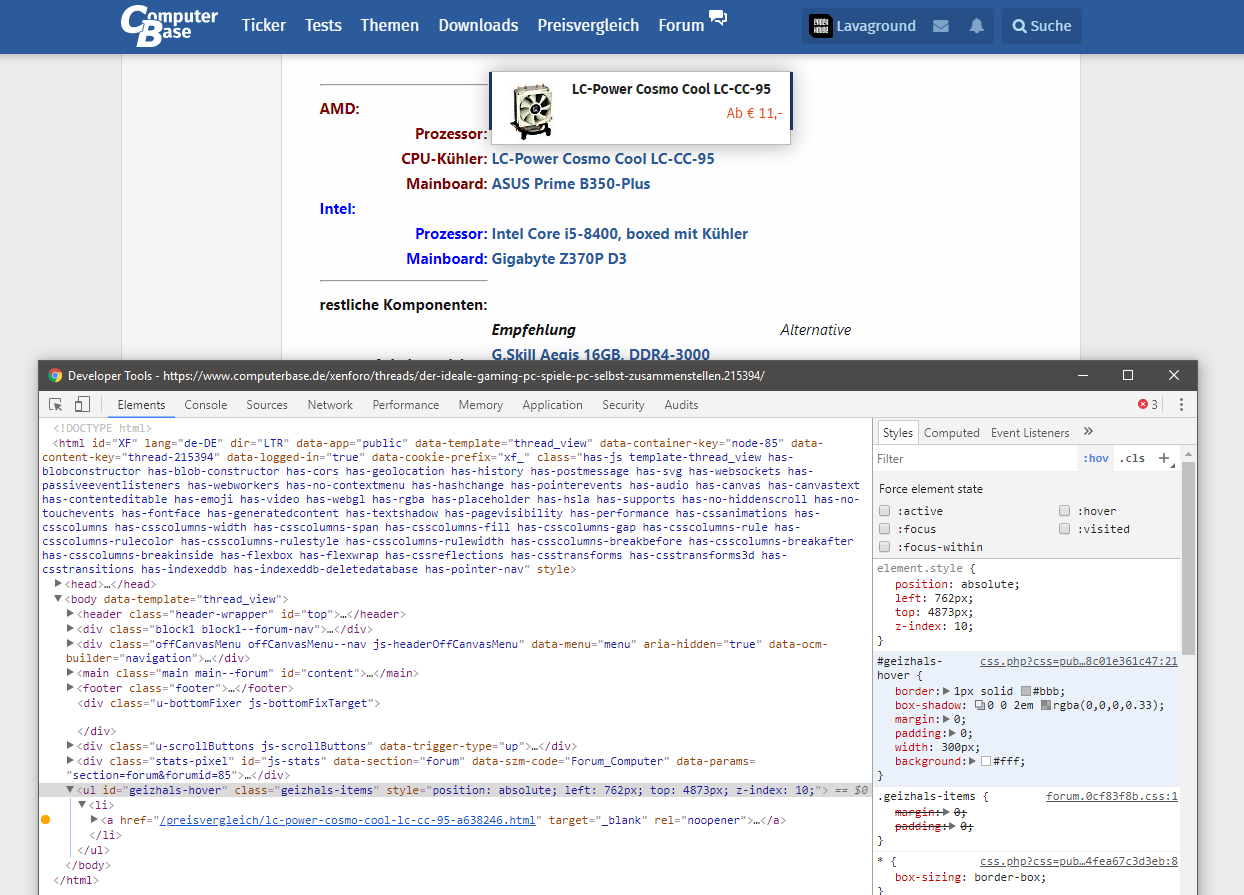Screen dimensions: 1244x895
Task: Open the forum chat bubble icon
Action: pos(718,17)
